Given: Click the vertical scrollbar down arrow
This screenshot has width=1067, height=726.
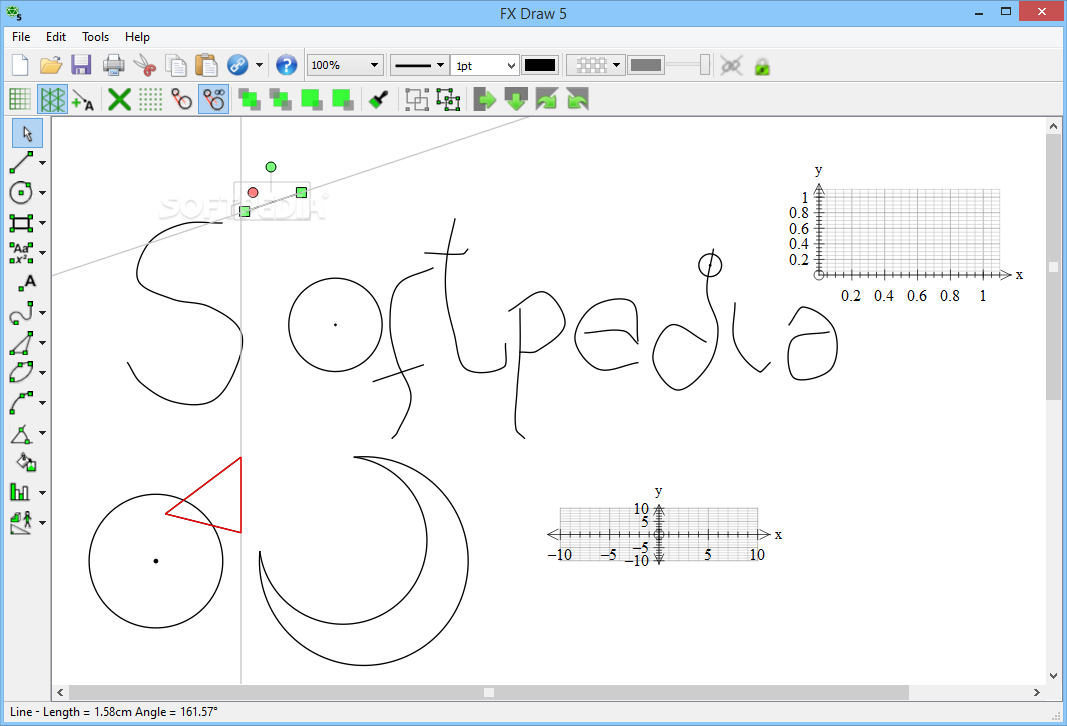Looking at the screenshot, I should [x=1053, y=676].
